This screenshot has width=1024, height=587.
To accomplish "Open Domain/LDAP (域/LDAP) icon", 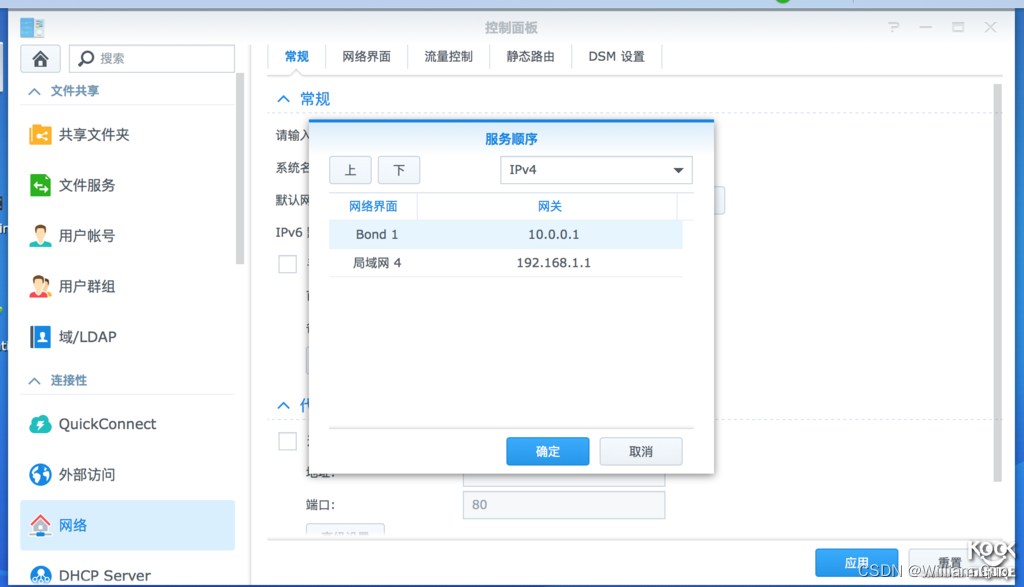I will 41,337.
